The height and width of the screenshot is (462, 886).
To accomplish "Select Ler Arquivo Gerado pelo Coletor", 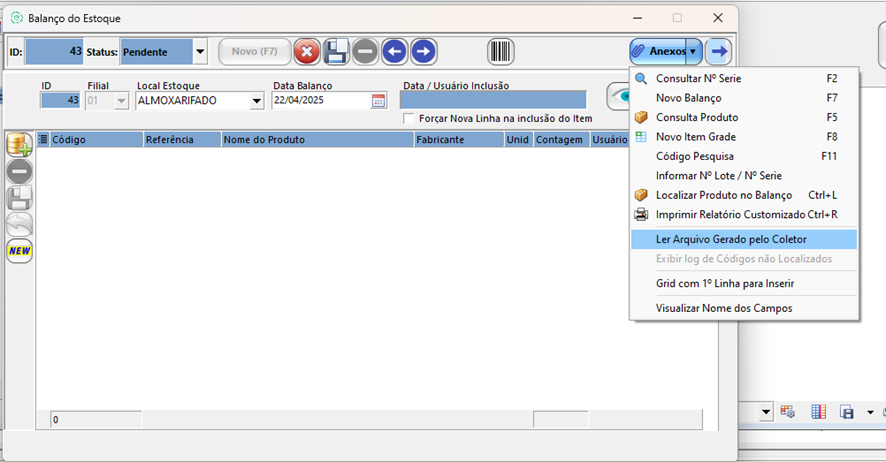I will click(744, 239).
